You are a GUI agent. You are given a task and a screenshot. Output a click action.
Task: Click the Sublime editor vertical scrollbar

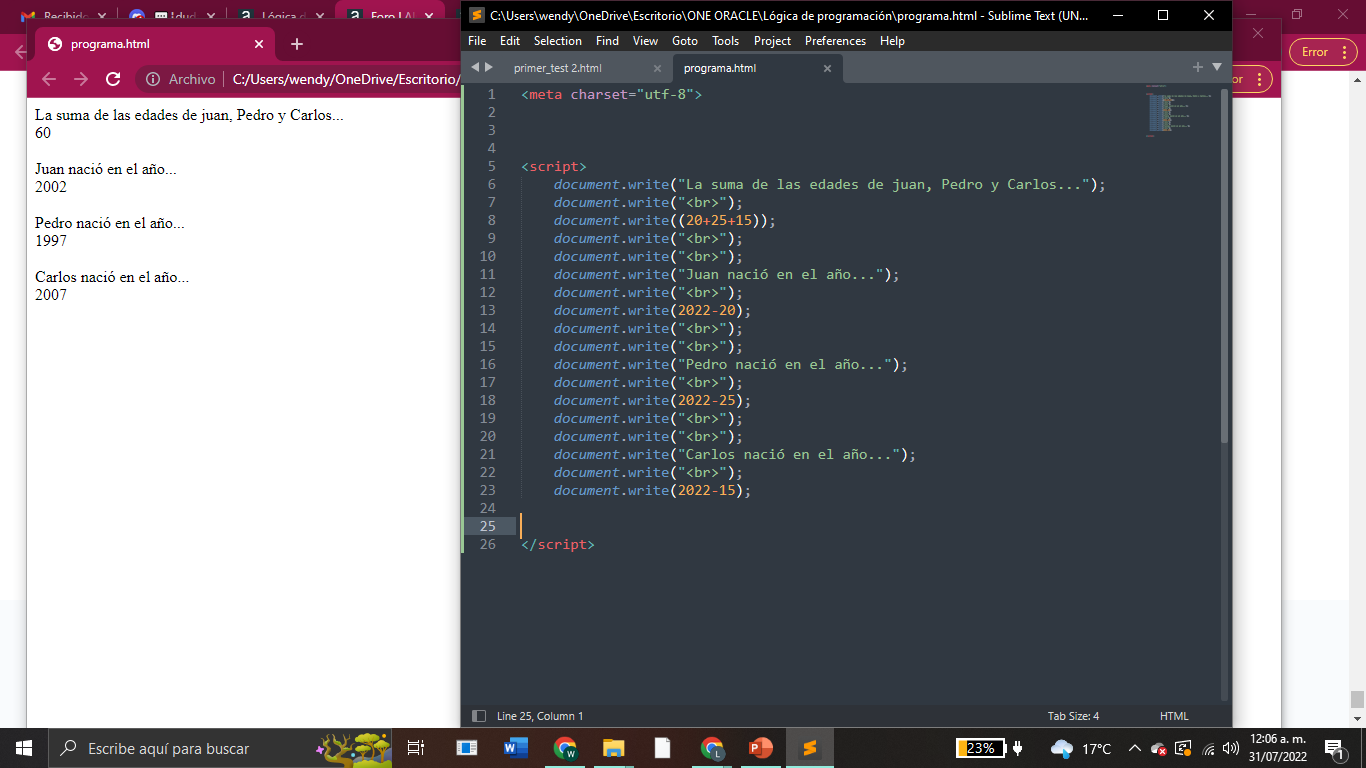click(x=1225, y=265)
